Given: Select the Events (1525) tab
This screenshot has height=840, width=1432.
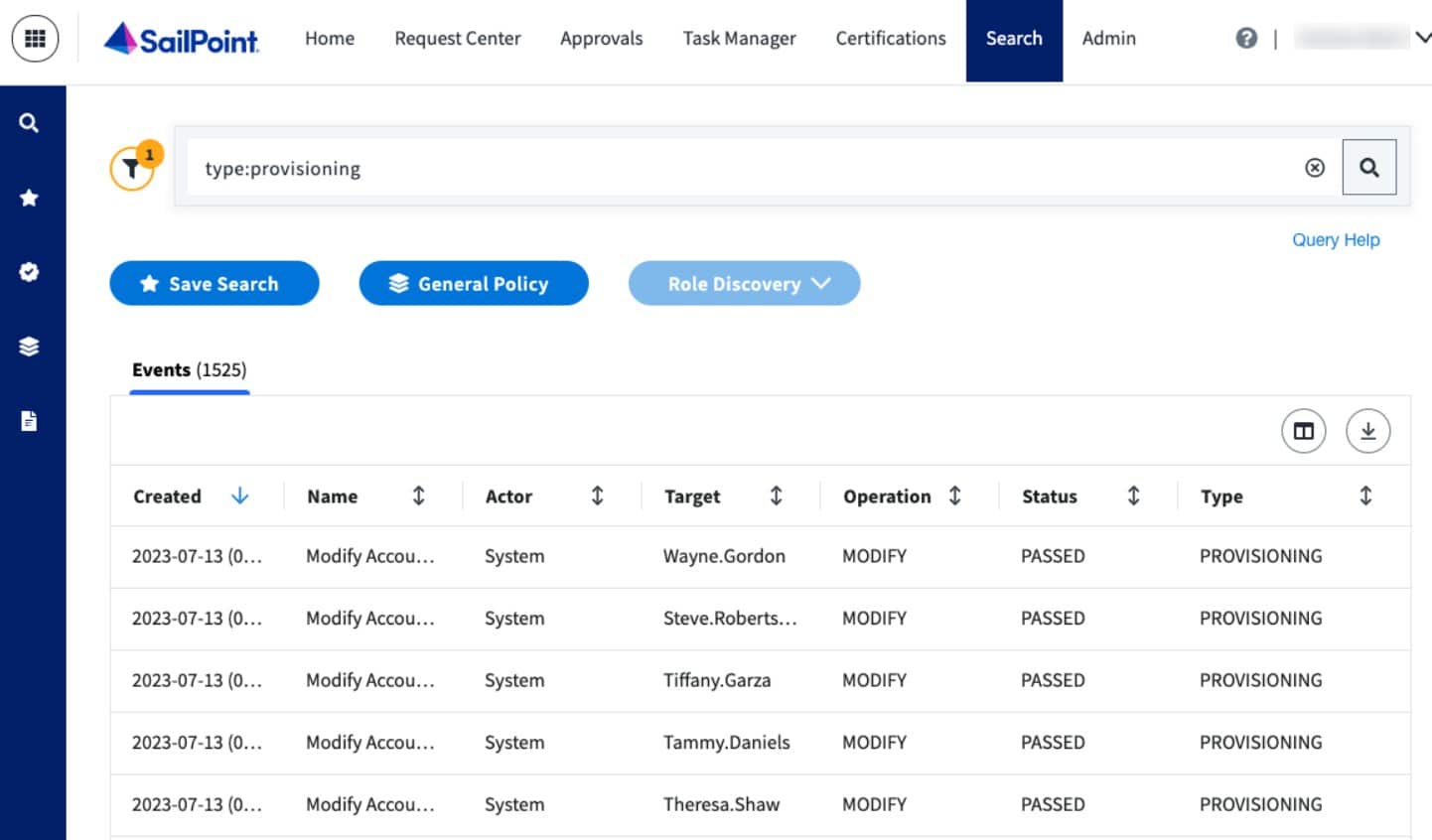Looking at the screenshot, I should (190, 370).
